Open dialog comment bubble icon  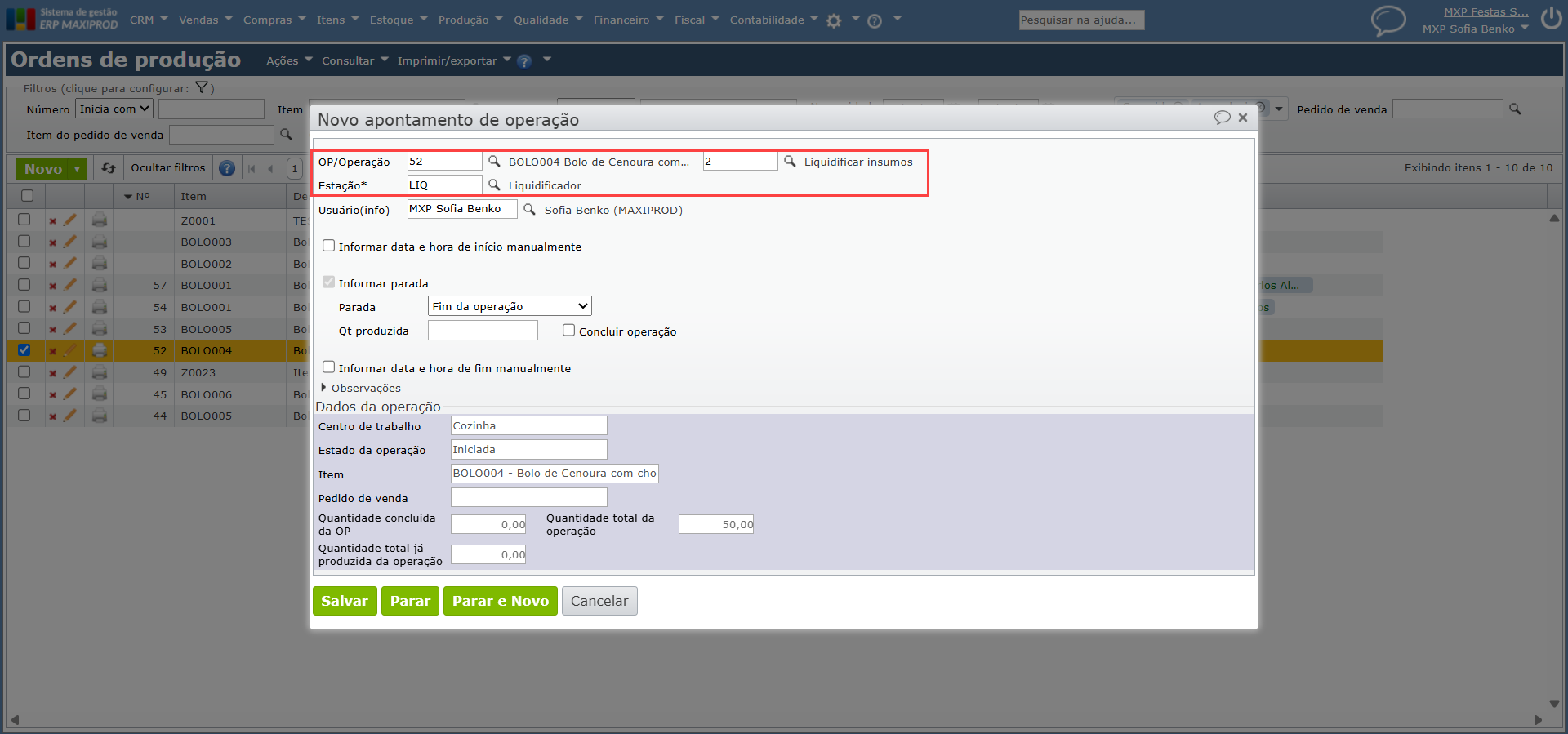(1222, 118)
